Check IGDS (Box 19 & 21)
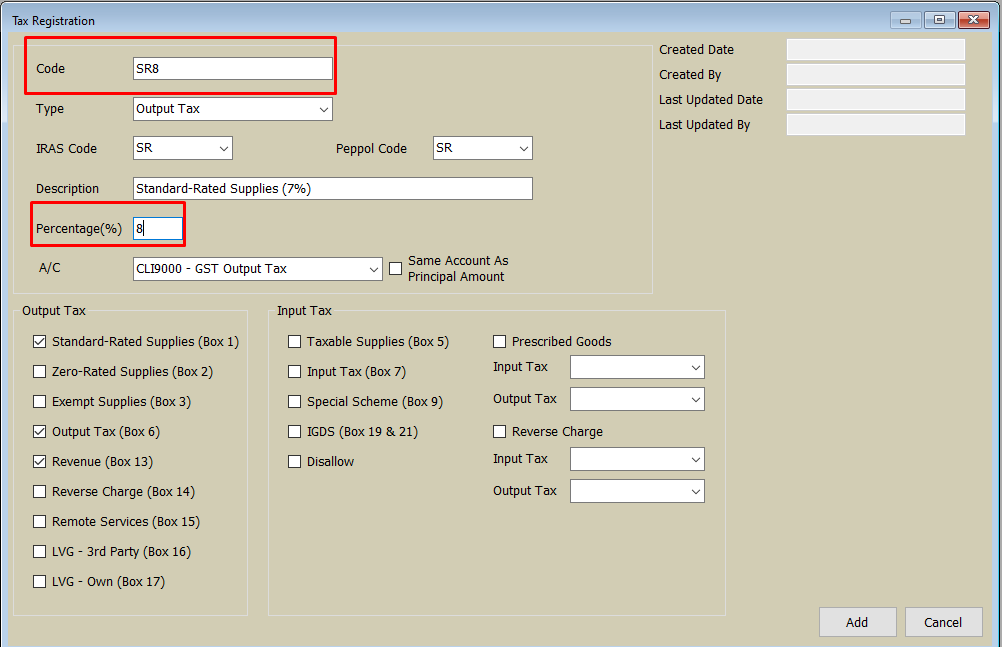This screenshot has height=647, width=1002. 295,432
